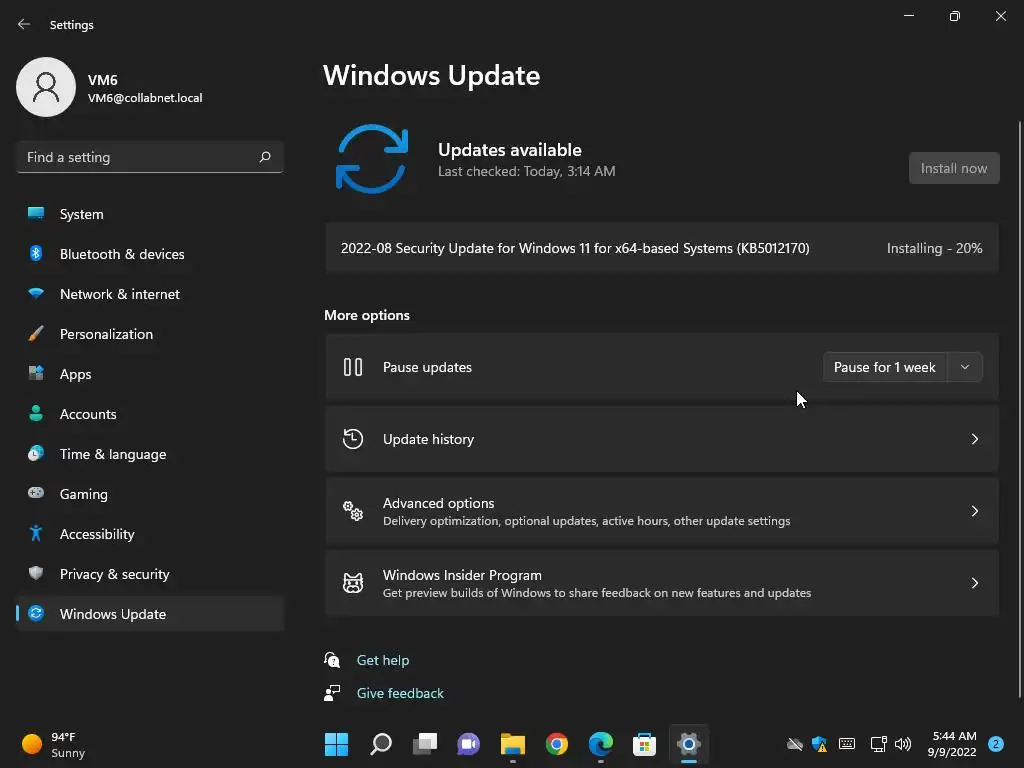This screenshot has height=768, width=1024.
Task: Select System in the sidebar
Action: tap(150, 214)
